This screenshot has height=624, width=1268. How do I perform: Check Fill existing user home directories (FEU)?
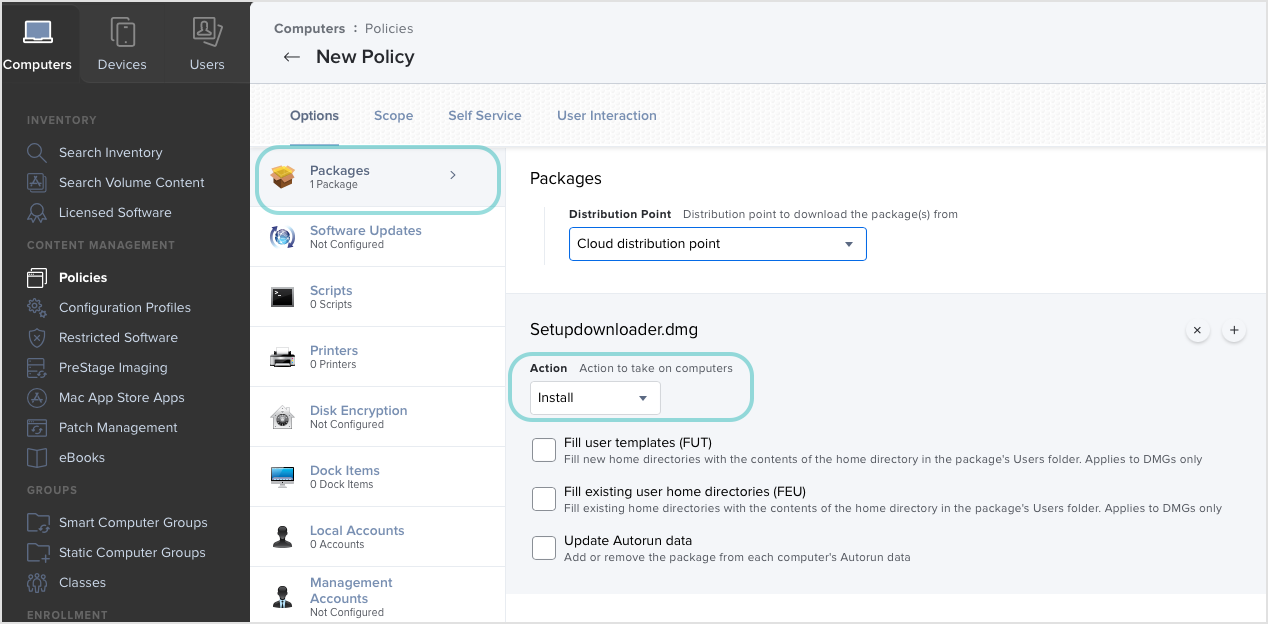543,498
